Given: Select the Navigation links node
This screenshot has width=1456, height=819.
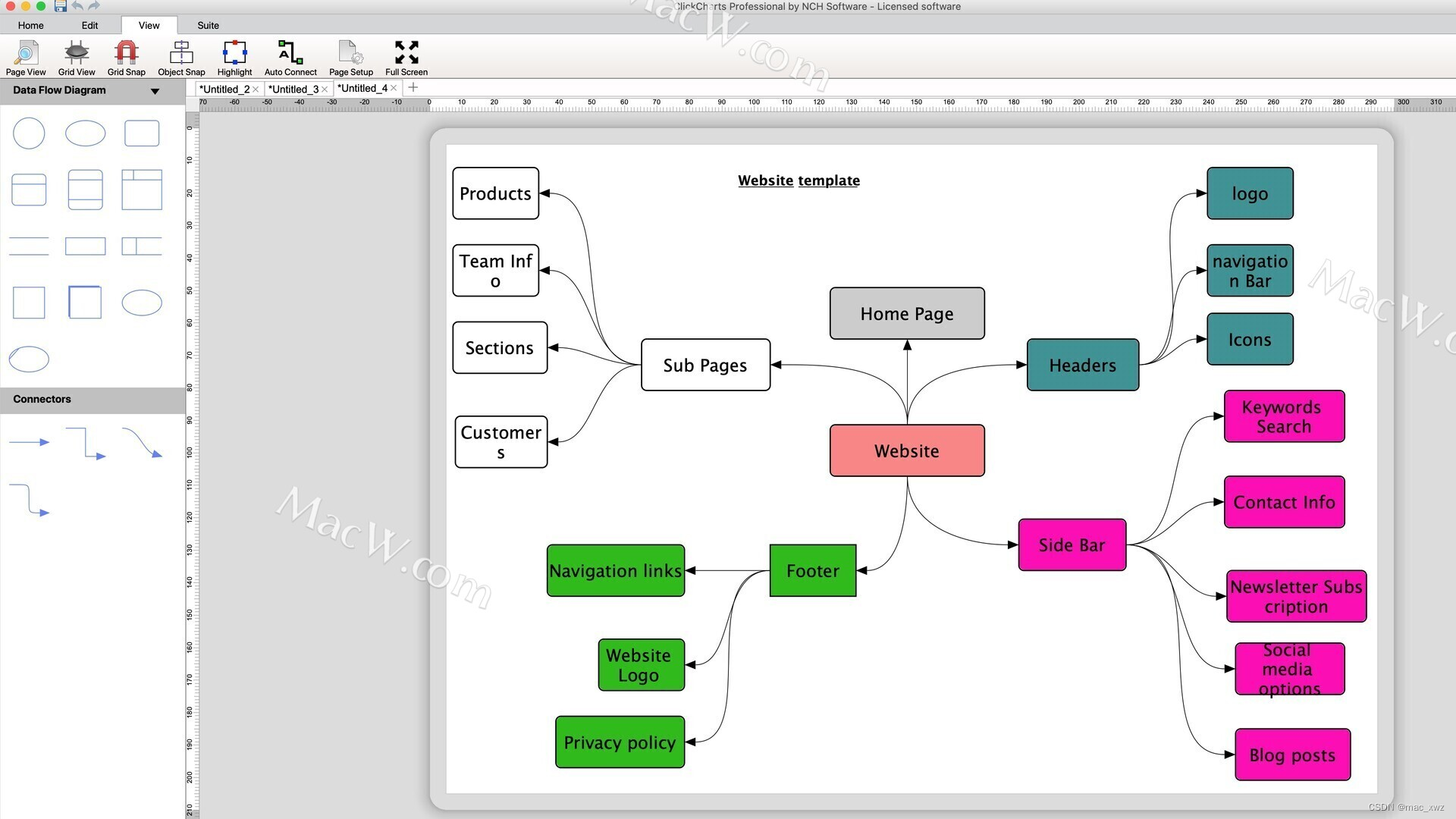Looking at the screenshot, I should (615, 570).
